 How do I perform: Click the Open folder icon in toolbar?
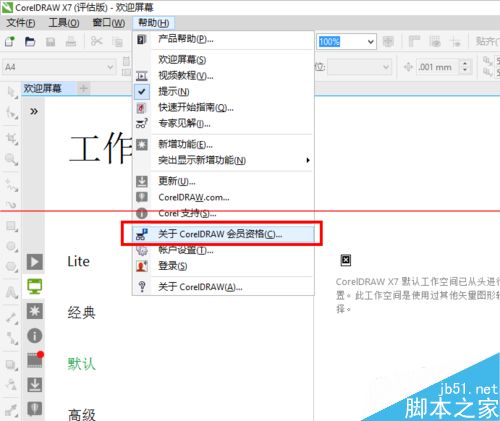(30, 42)
